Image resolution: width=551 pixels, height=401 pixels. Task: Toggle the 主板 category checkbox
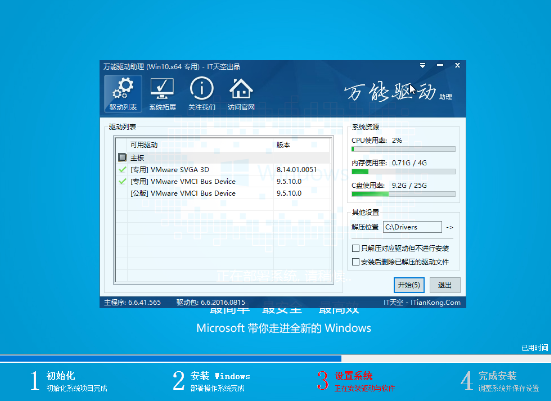point(122,157)
